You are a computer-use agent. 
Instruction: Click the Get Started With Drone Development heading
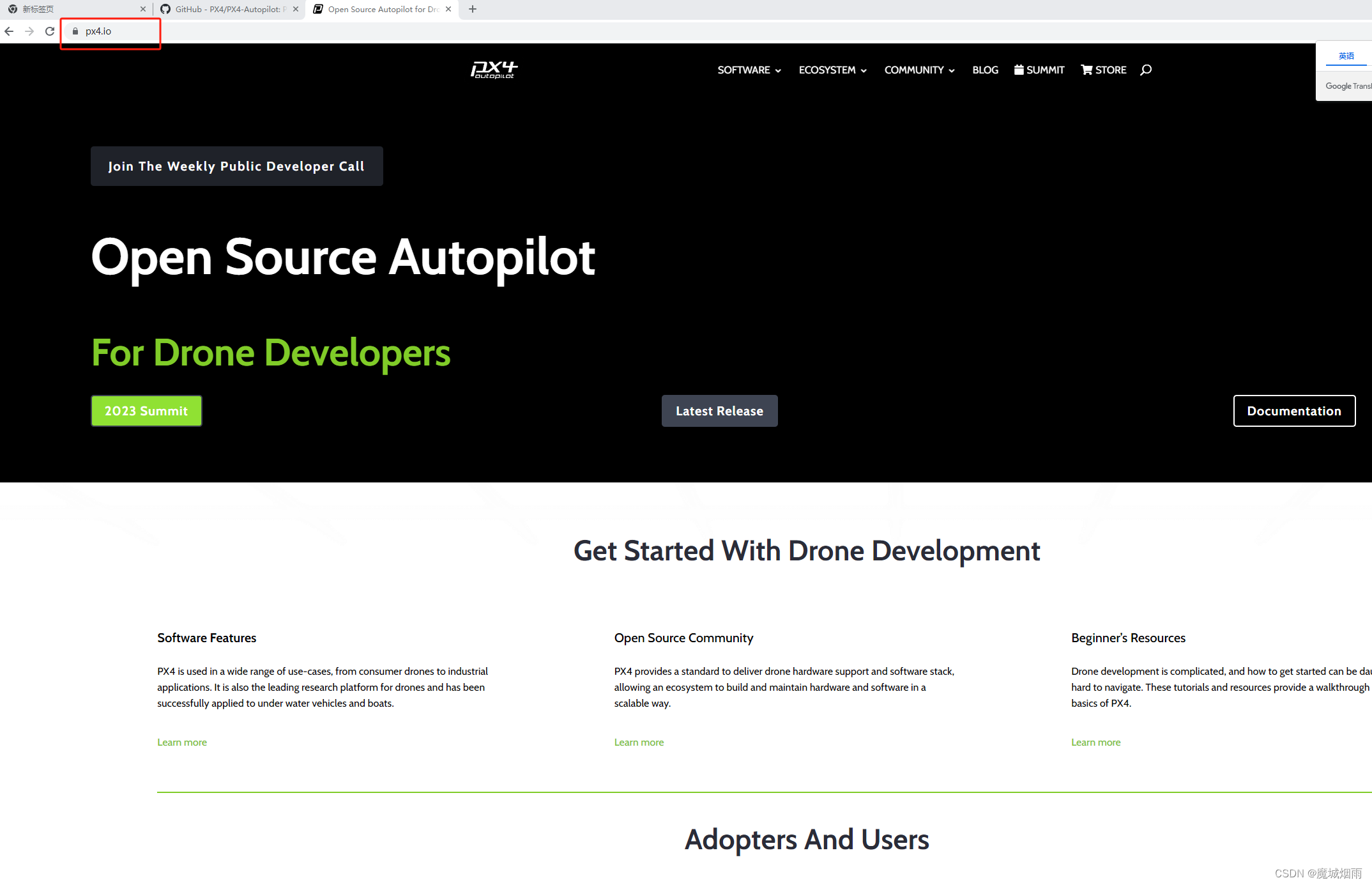pos(807,551)
